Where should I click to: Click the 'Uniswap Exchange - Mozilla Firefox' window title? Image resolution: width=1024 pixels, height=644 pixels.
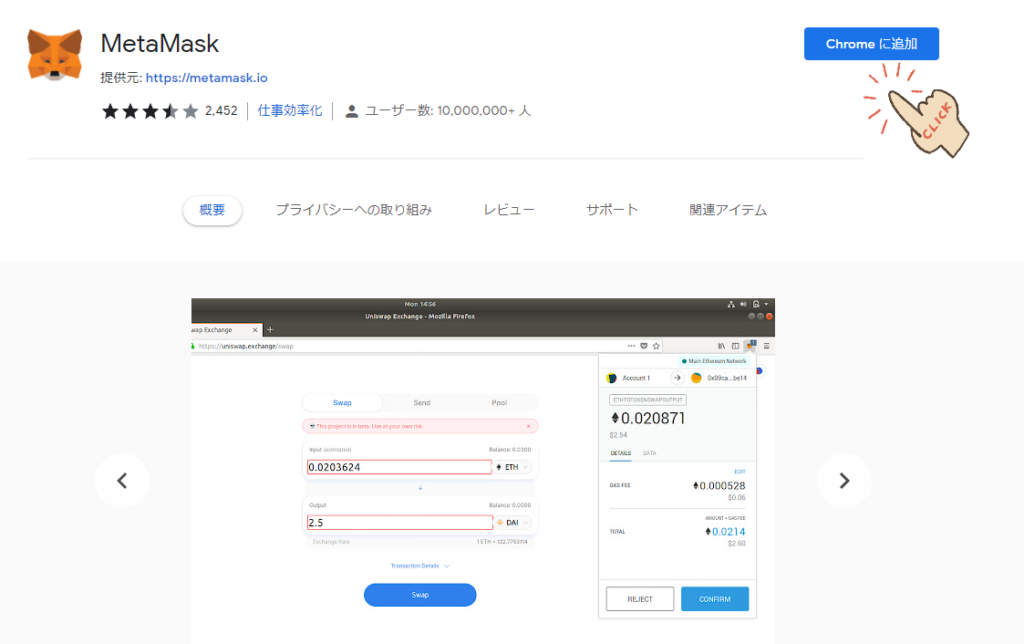(420, 317)
